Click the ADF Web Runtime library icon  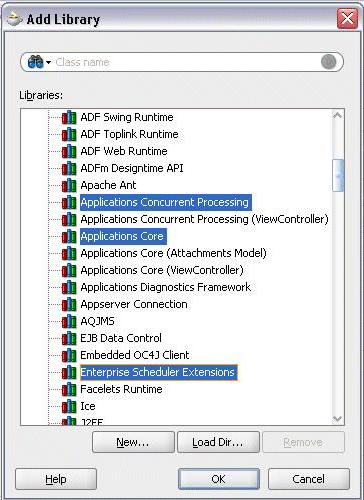(x=69, y=151)
